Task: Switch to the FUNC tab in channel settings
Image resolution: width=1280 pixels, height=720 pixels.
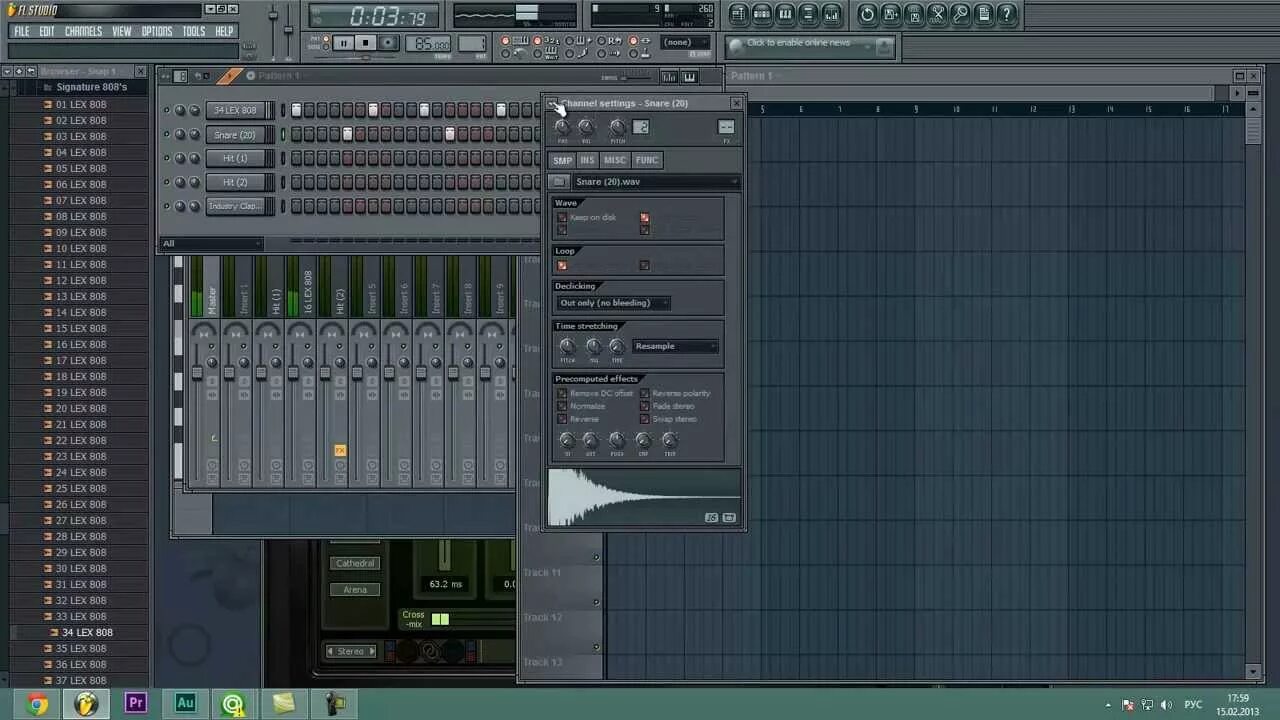Action: pyautogui.click(x=646, y=160)
